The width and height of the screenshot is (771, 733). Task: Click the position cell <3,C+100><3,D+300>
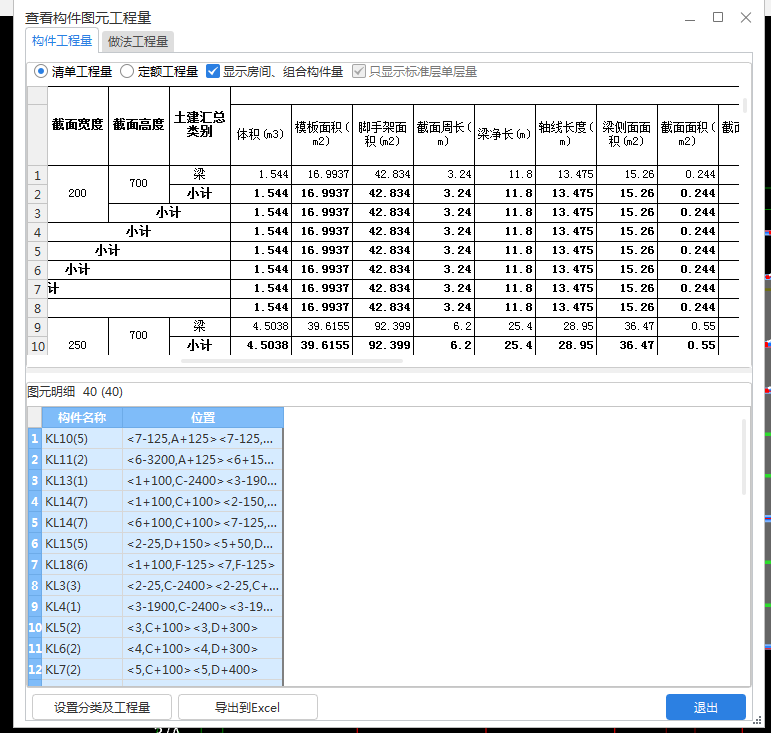203,628
